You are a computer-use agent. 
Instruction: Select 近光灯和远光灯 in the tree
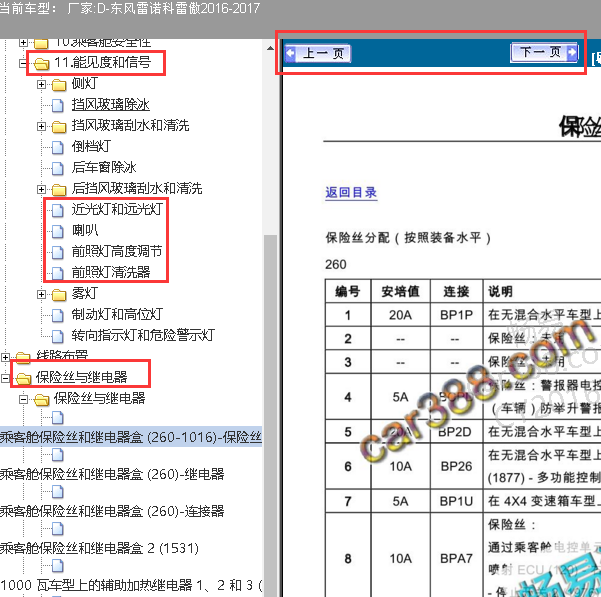tap(117, 209)
